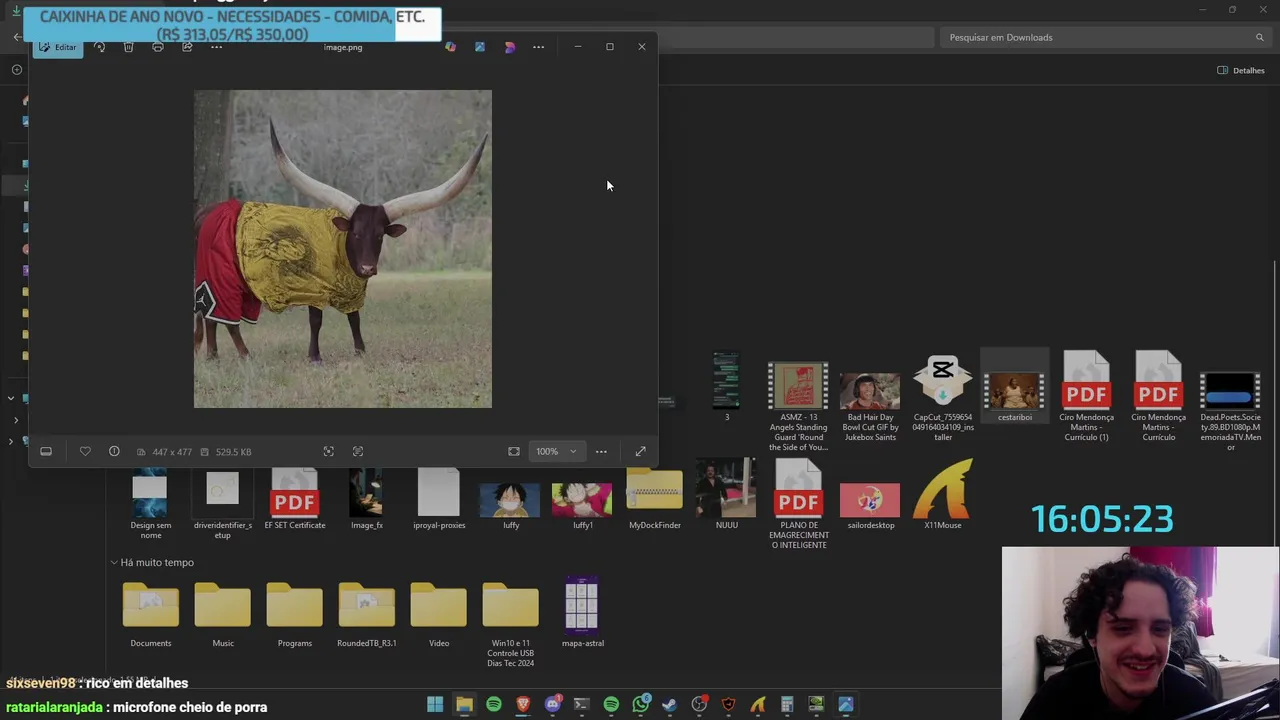Fit image to window in Photos
1280x720 pixels.
pos(514,452)
